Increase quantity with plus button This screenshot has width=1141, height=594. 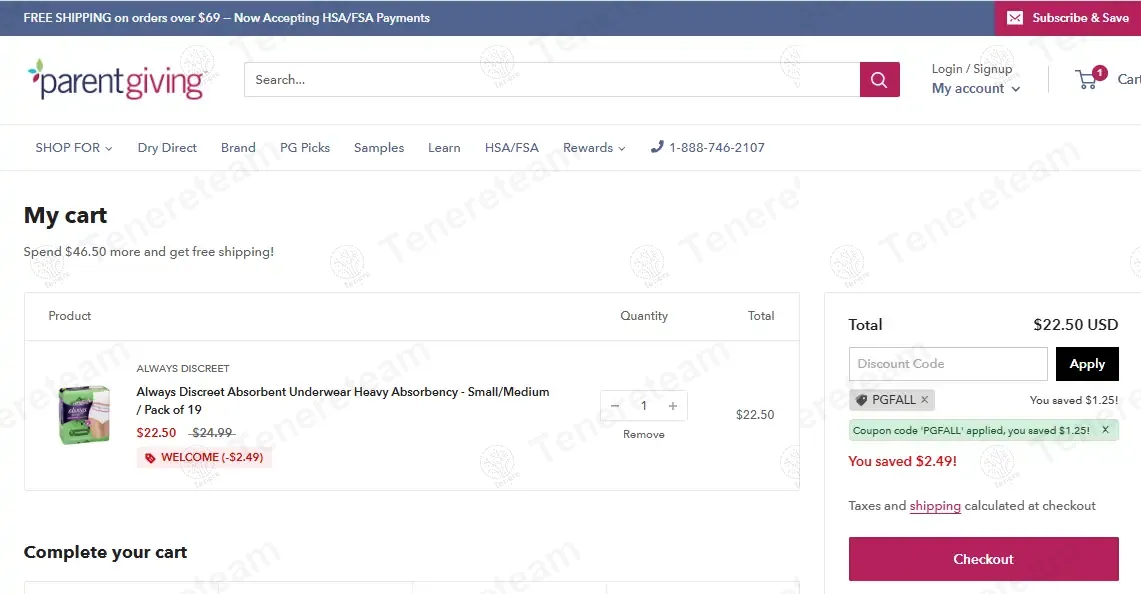pos(673,406)
